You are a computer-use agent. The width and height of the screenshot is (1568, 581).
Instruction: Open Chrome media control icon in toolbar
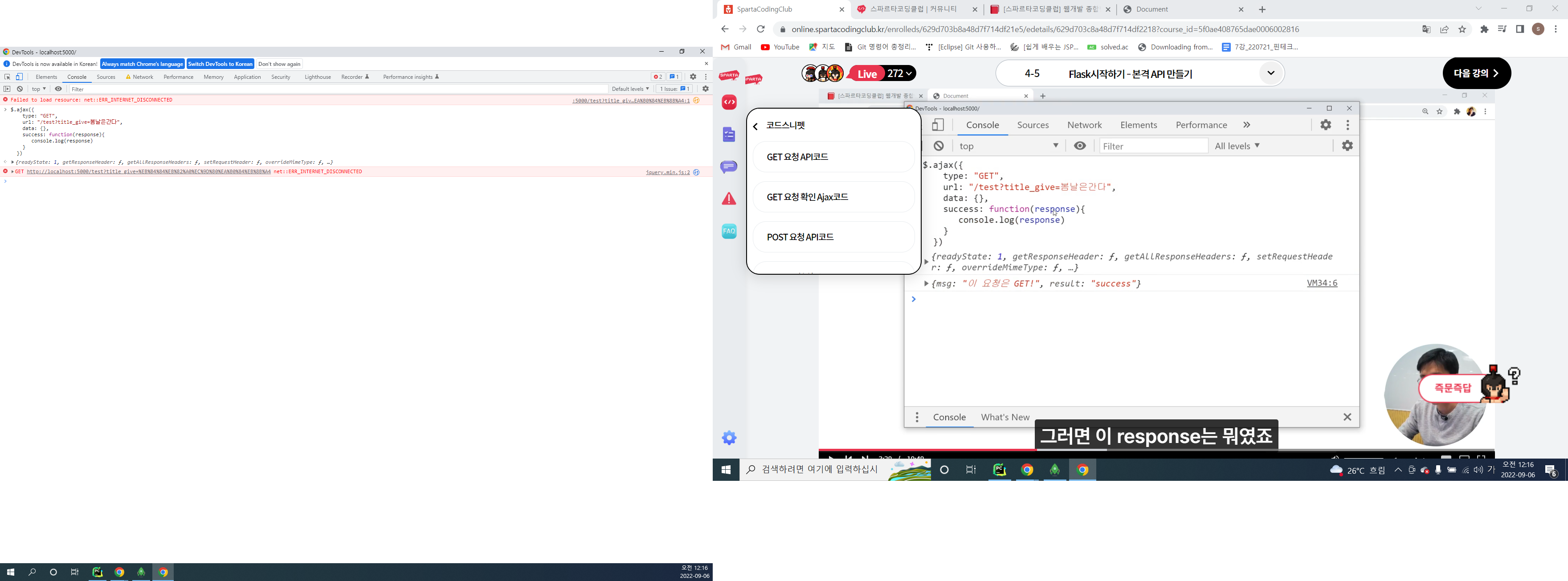(x=1502, y=29)
